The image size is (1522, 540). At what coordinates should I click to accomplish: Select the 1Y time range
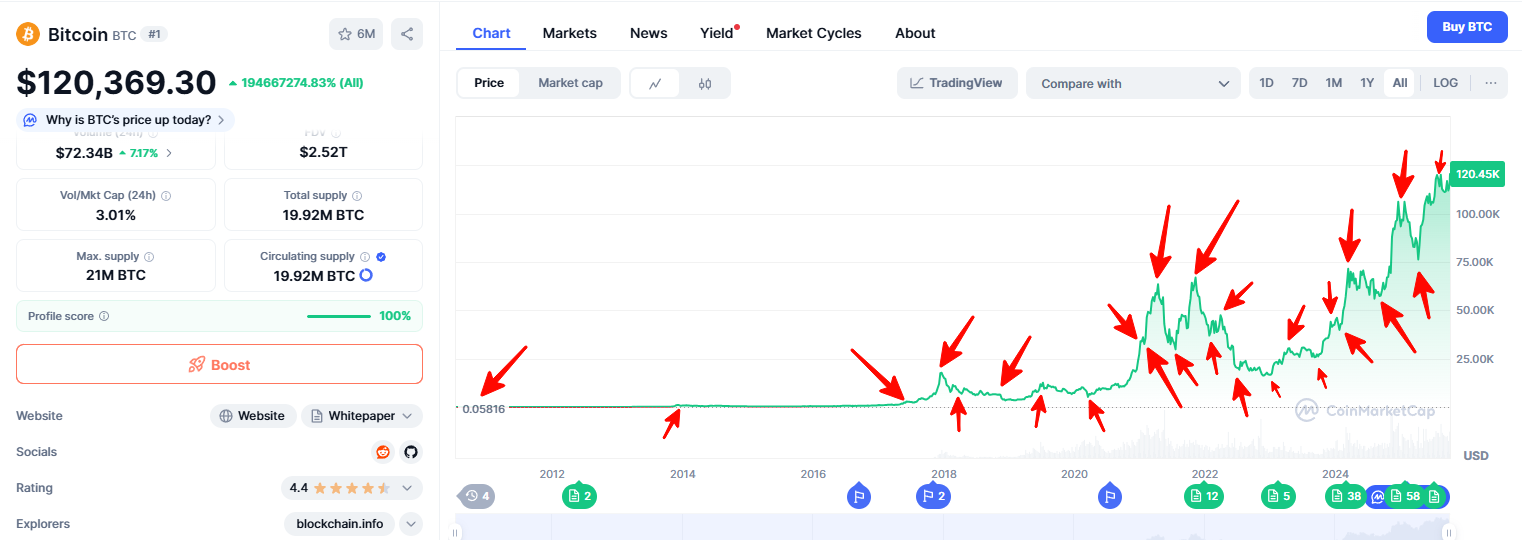click(1366, 83)
